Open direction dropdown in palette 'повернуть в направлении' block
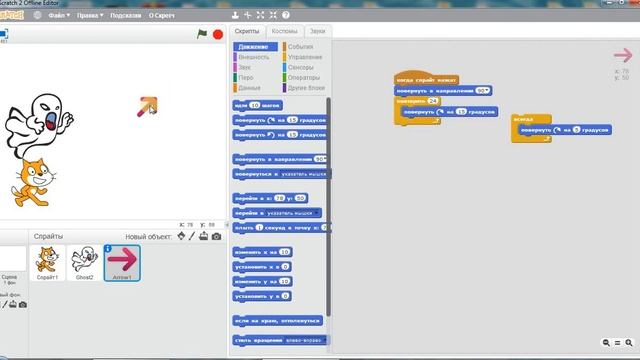This screenshot has width=640, height=360. 324,159
